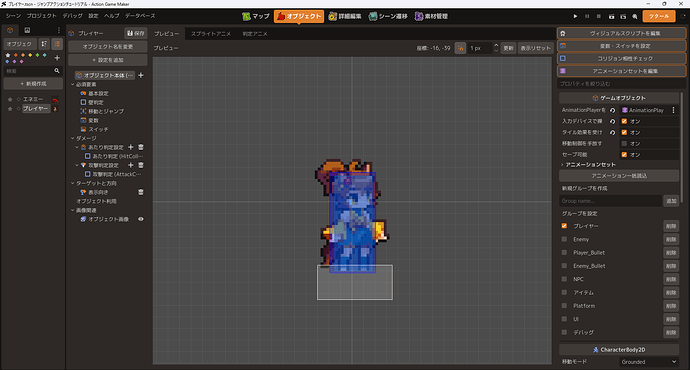Collapse the あたり判定設定 node
690x370 pixels.
point(77,147)
